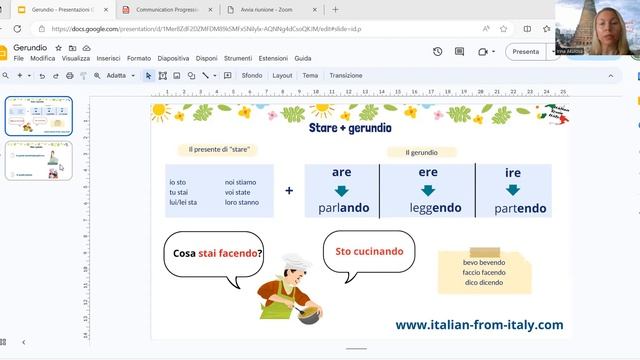Select second slide thumbnail
This screenshot has width=640, height=360.
(39, 161)
